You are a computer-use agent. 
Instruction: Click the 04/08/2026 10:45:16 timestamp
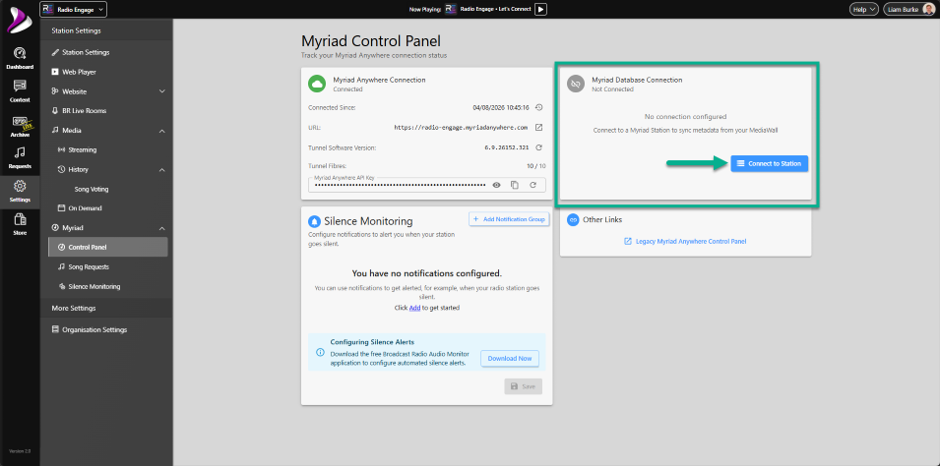(x=501, y=108)
